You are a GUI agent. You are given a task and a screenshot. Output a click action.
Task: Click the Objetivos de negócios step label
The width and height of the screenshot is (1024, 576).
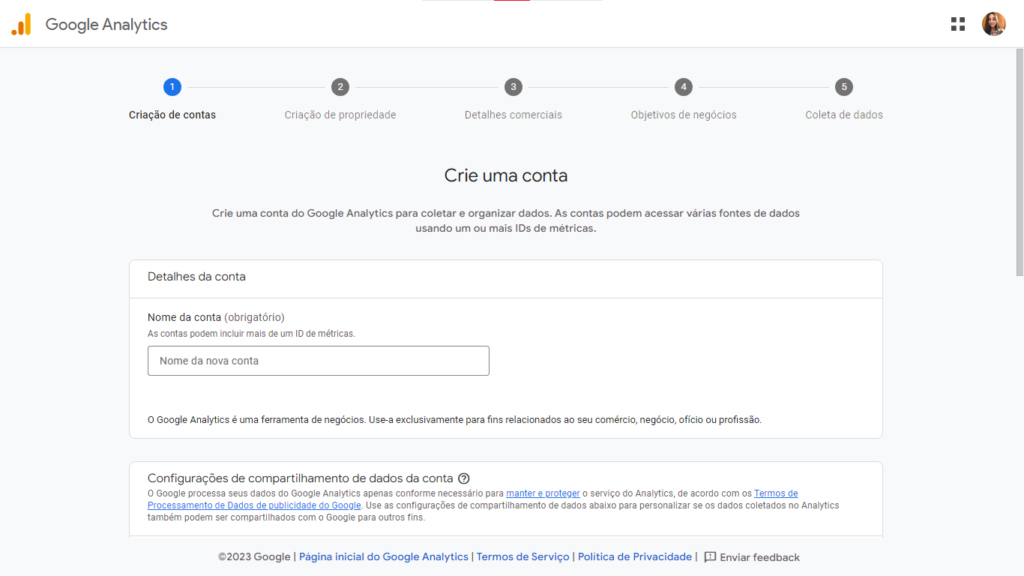[x=684, y=115]
